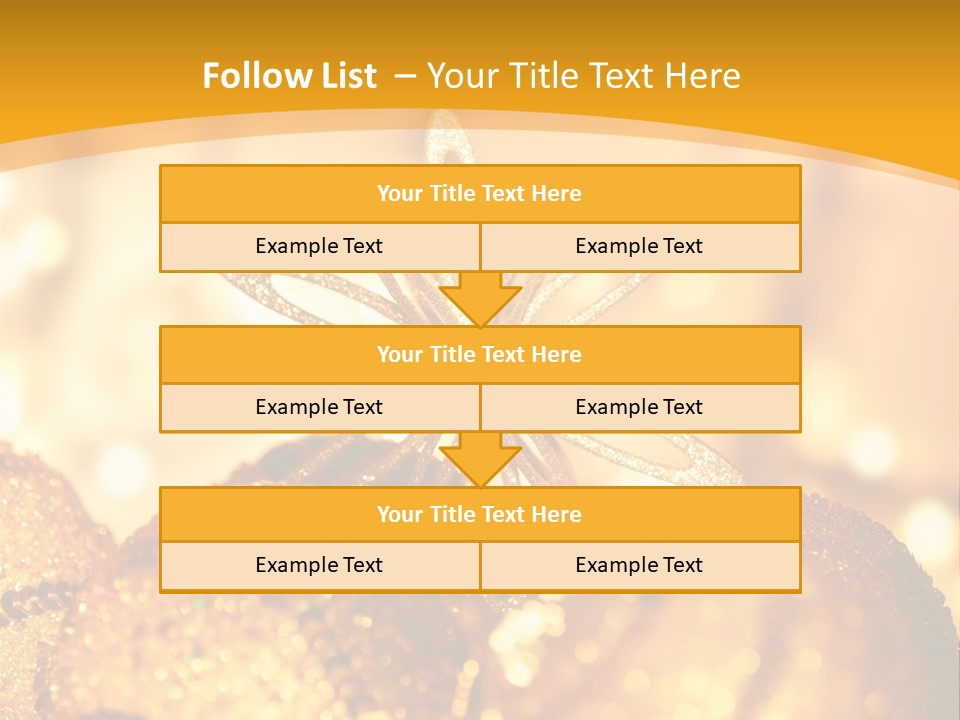Click the down arrow above the bottom block
The image size is (960, 720).
click(x=480, y=459)
